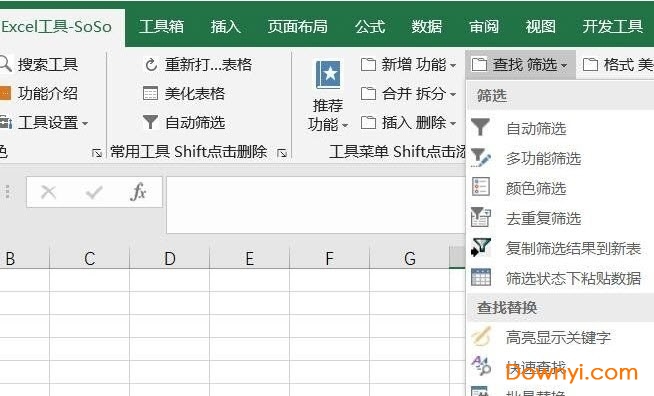Select column E header
Image resolution: width=654 pixels, height=396 pixels.
coord(250,258)
